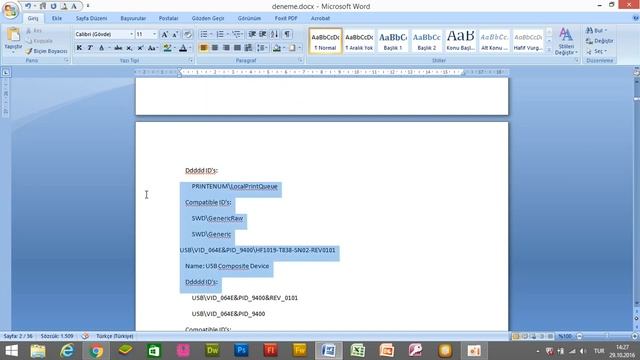Open the Gözden Geçir tab

click(208, 18)
